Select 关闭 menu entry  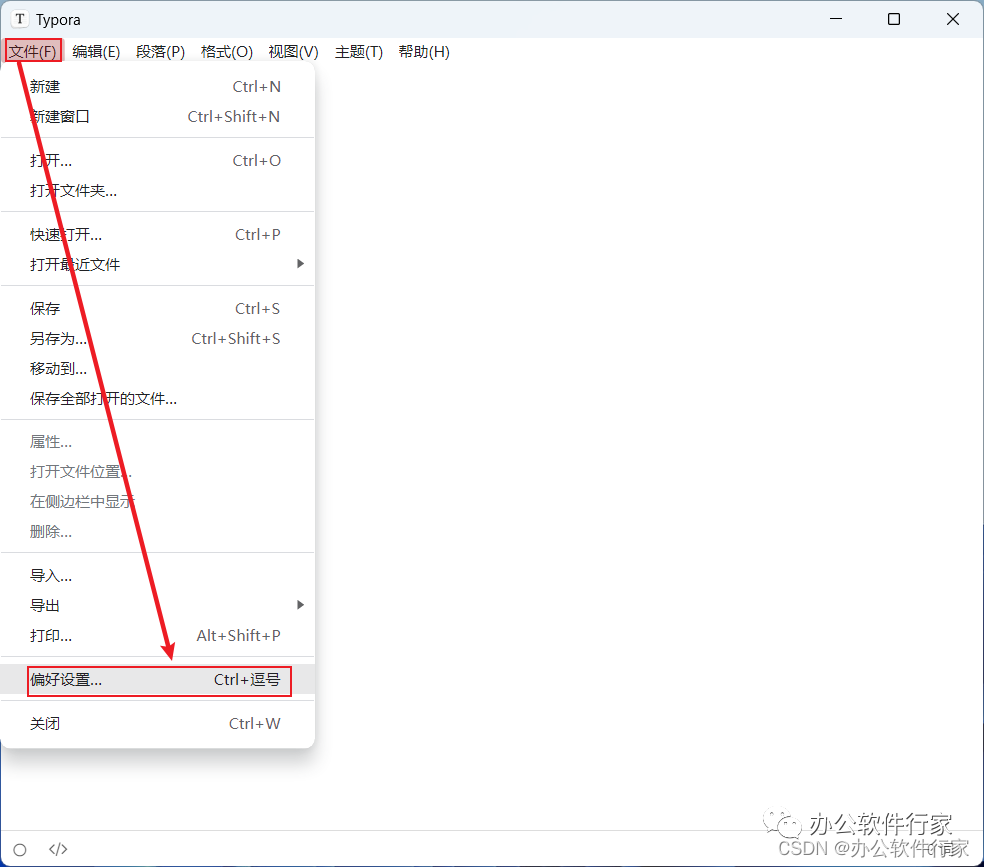pyautogui.click(x=157, y=724)
